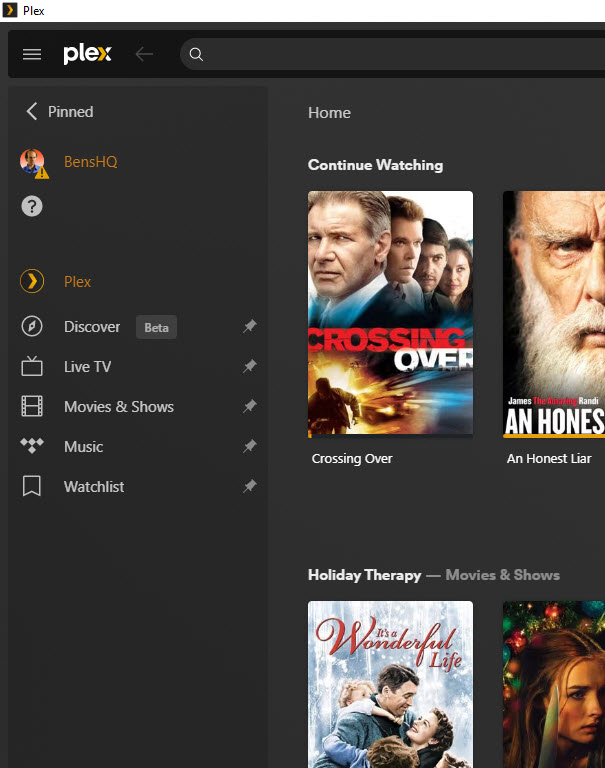Unpin Music with the pin icon
This screenshot has width=605, height=768.
pyautogui.click(x=250, y=446)
